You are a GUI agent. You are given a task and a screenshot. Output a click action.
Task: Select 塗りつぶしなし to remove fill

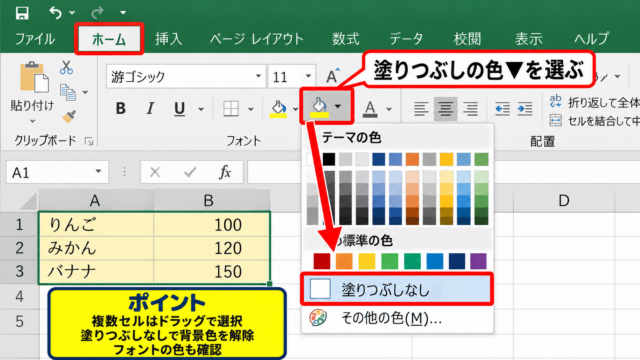tap(397, 289)
